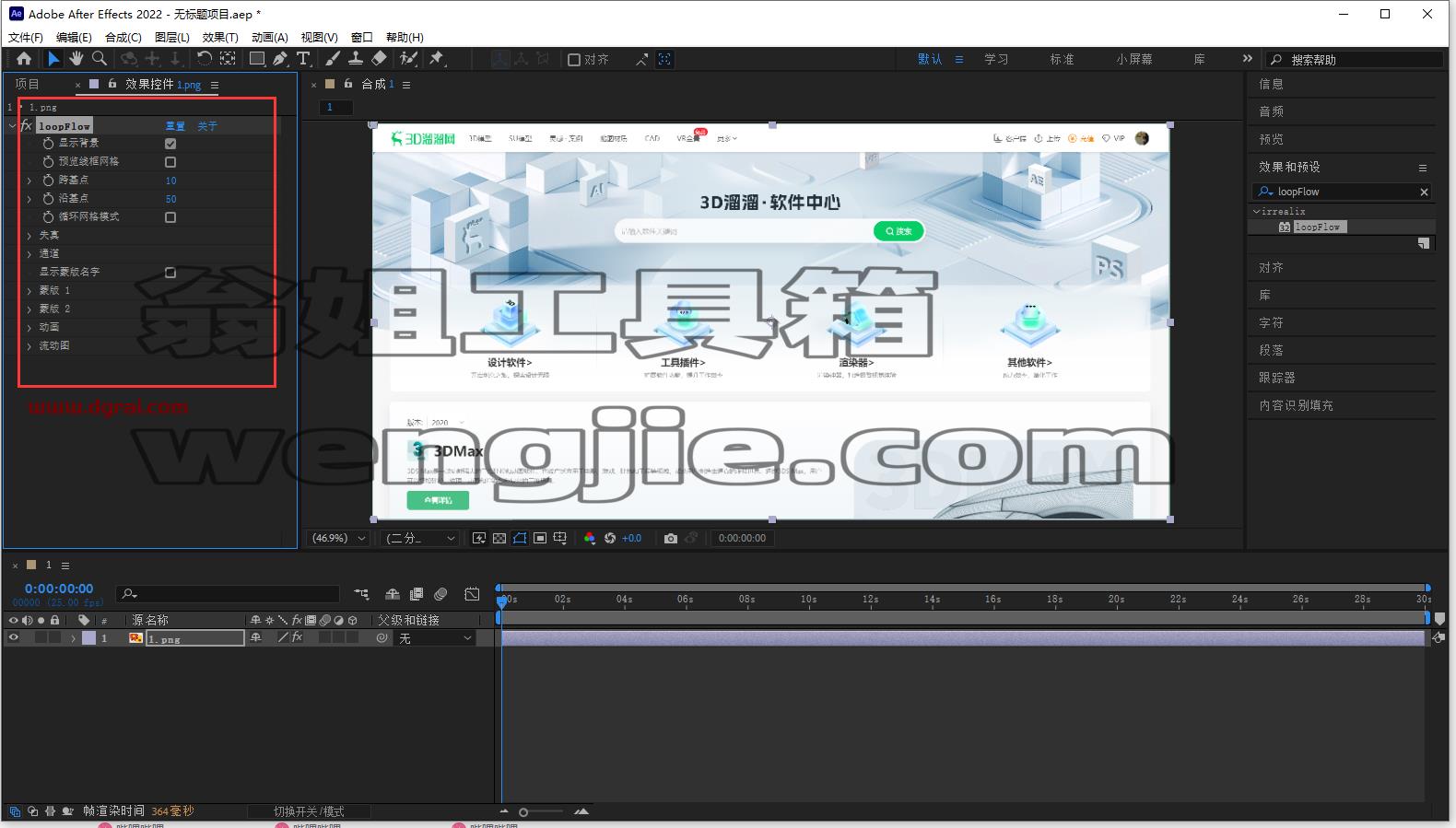Click the snapshot camera icon in viewer
The image size is (1456, 828).
(671, 538)
